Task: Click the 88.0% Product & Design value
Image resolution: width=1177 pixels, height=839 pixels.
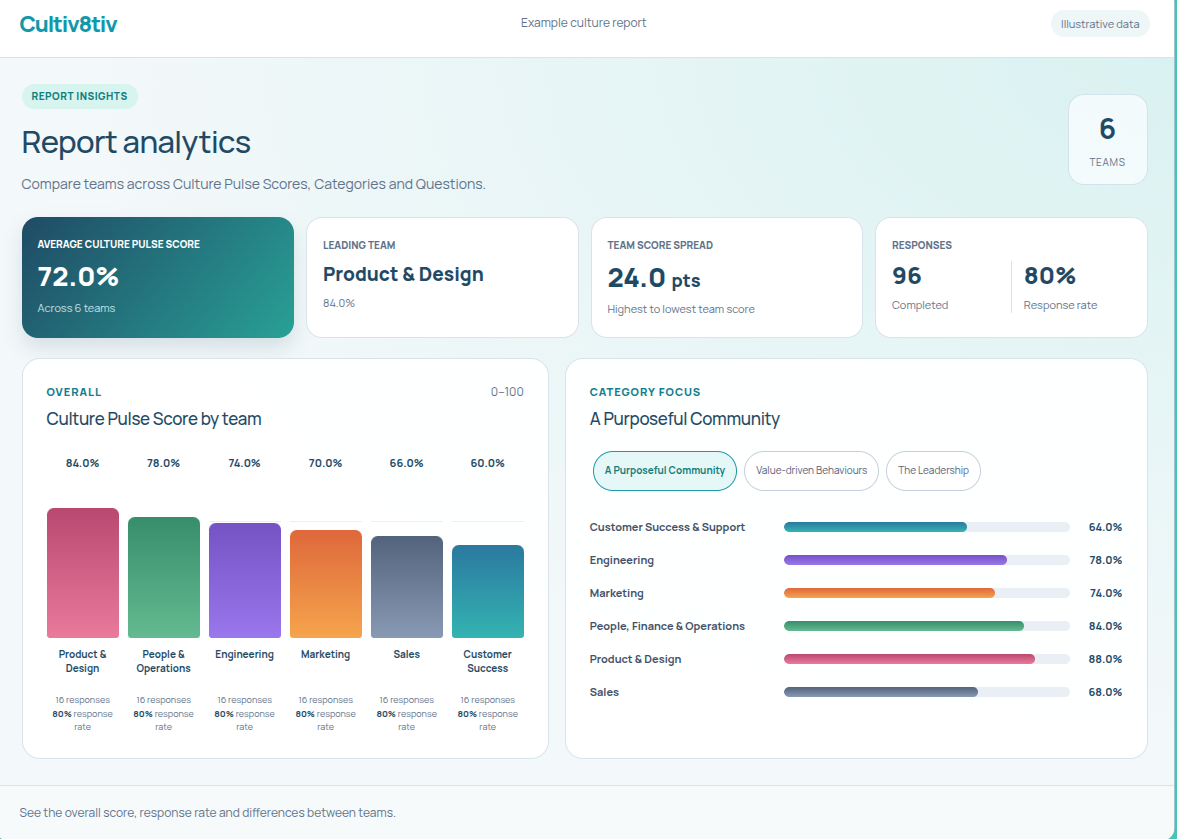Action: [1105, 659]
